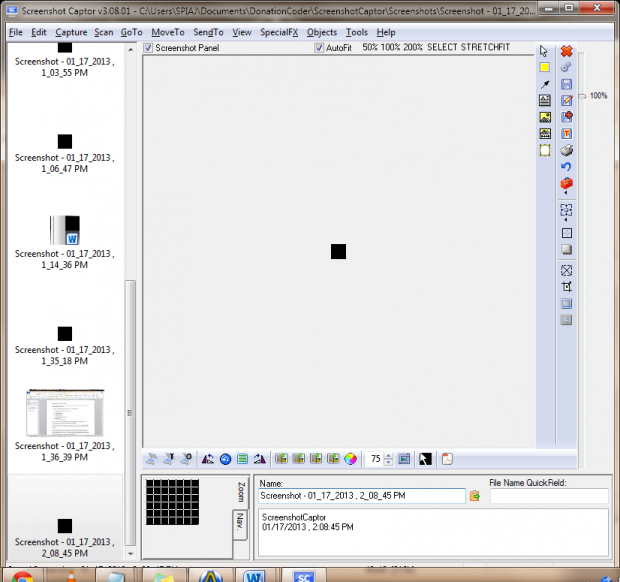Click the SC taskbar button
Image resolution: width=620 pixels, height=582 pixels.
(x=304, y=576)
